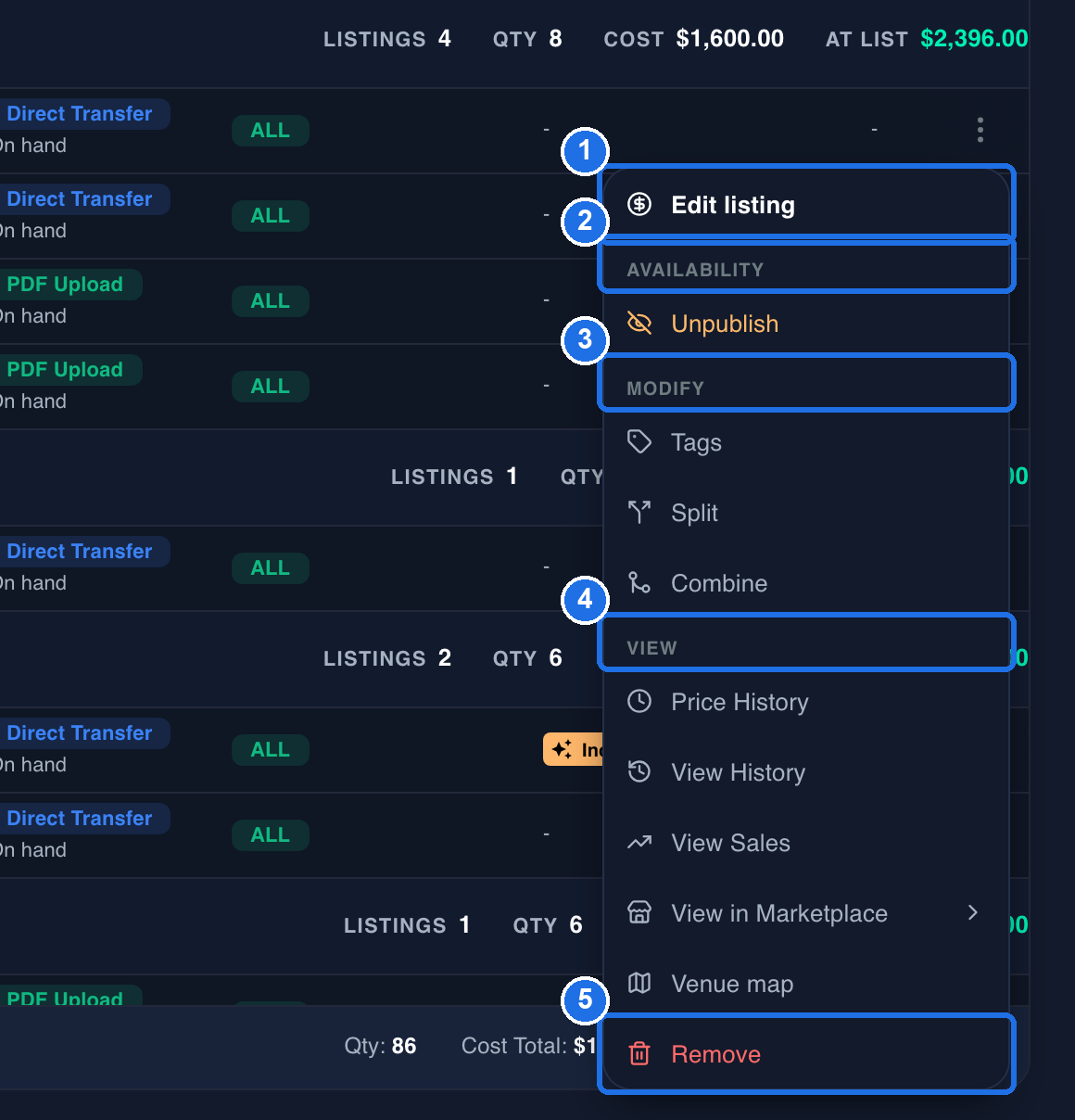Screen dimensions: 1075x1120
Task: Click the LISTINGS 2 group header
Action: pyautogui.click(x=386, y=657)
